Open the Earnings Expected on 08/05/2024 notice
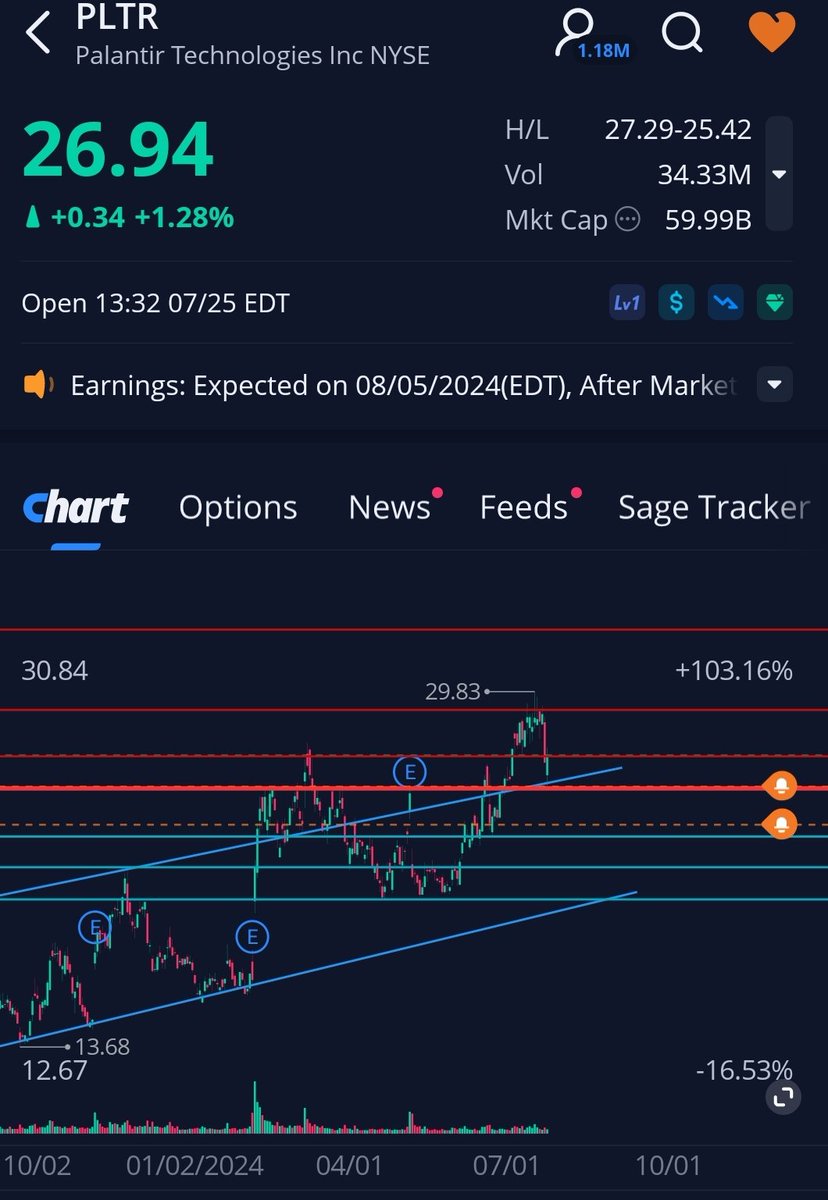The width and height of the screenshot is (828, 1200). pyautogui.click(x=402, y=385)
